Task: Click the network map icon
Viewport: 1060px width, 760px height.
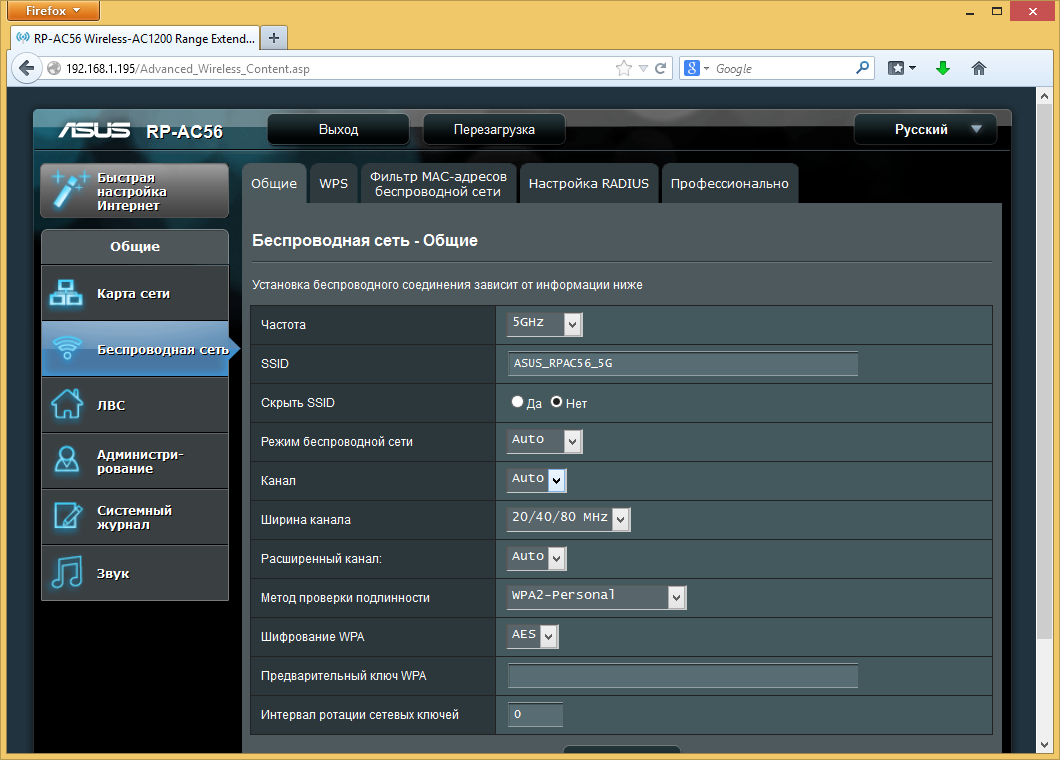Action: point(66,293)
